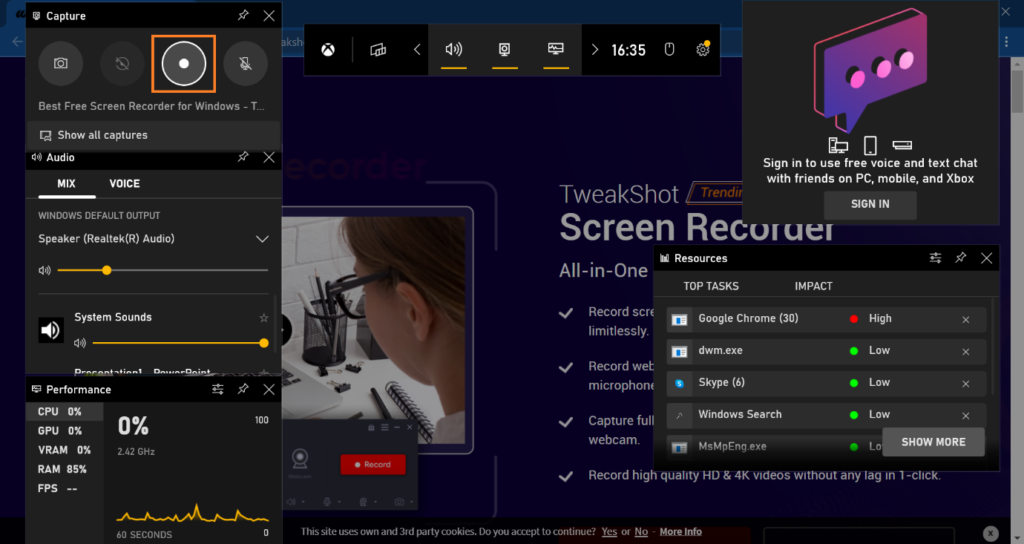Image resolution: width=1024 pixels, height=544 pixels.
Task: Click SIGN IN for Xbox chat
Action: coord(870,204)
